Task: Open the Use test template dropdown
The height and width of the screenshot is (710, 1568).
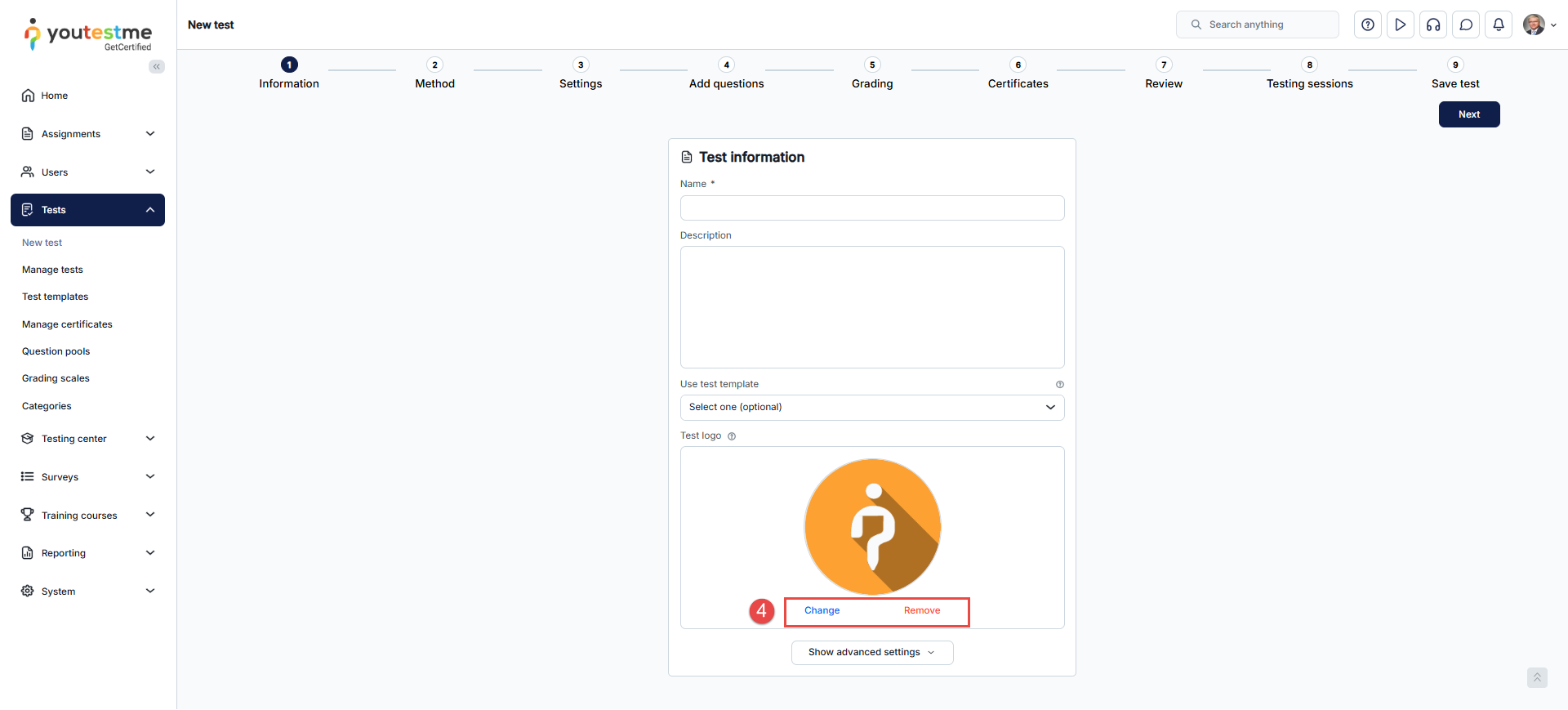Action: coord(871,408)
